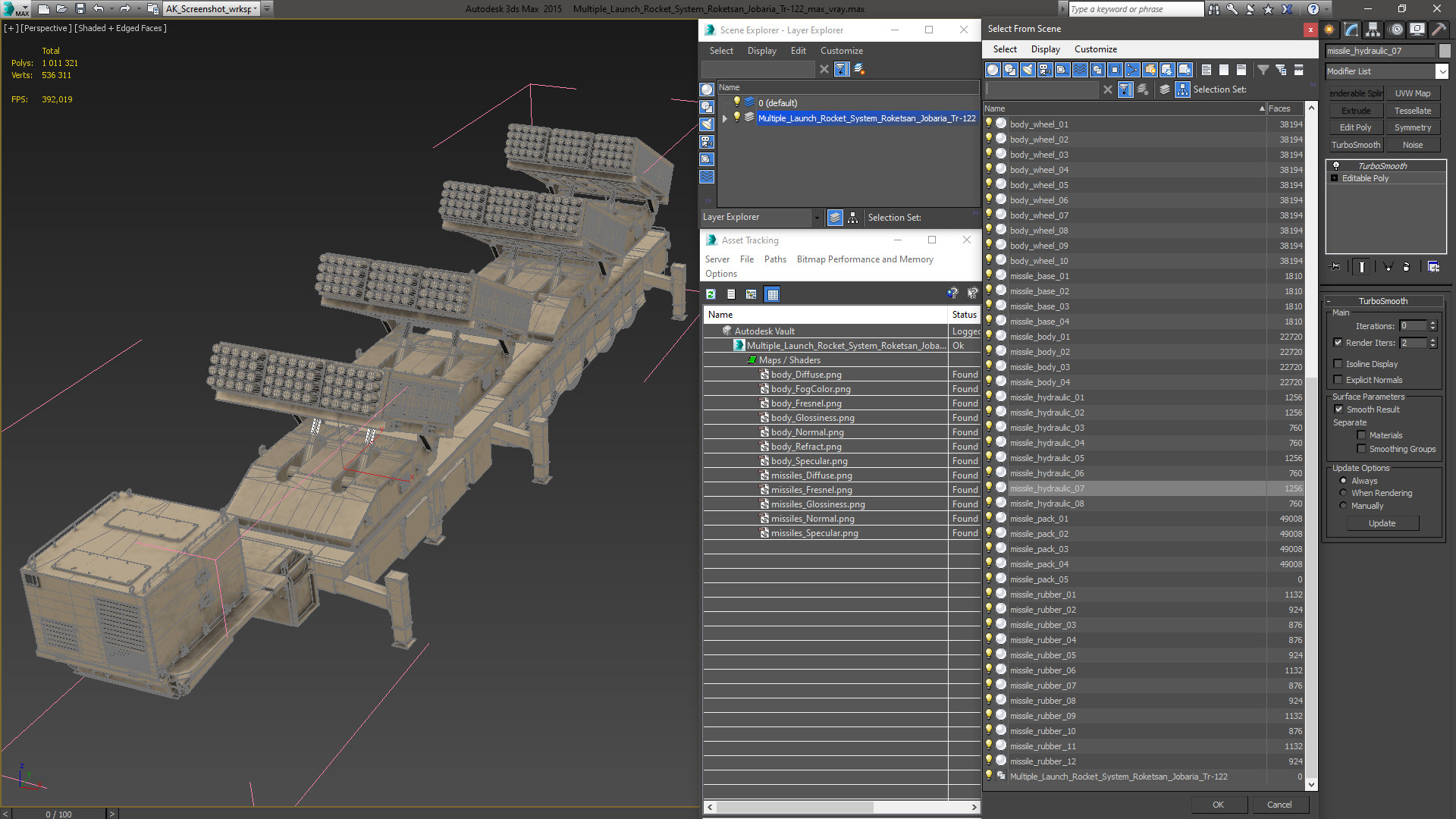The height and width of the screenshot is (819, 1456).
Task: Increase the Render Iters spinner value
Action: [1432, 340]
